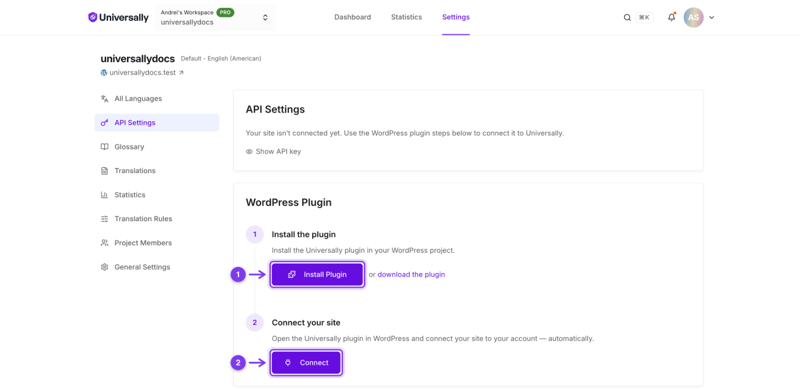The width and height of the screenshot is (800, 389).
Task: Click the AS user avatar
Action: click(693, 17)
